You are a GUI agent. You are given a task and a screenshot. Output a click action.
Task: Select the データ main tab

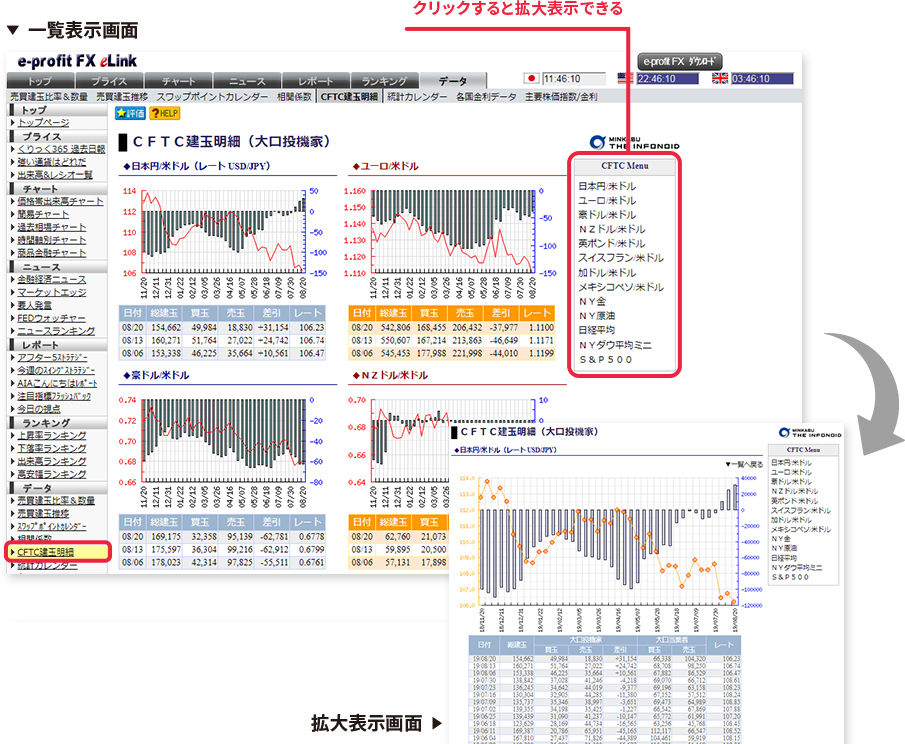453,81
